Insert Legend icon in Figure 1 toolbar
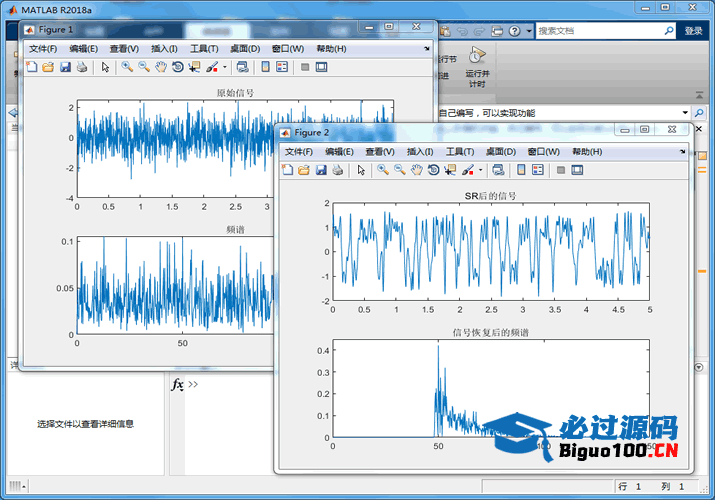The height and width of the screenshot is (500, 715). pos(282,67)
